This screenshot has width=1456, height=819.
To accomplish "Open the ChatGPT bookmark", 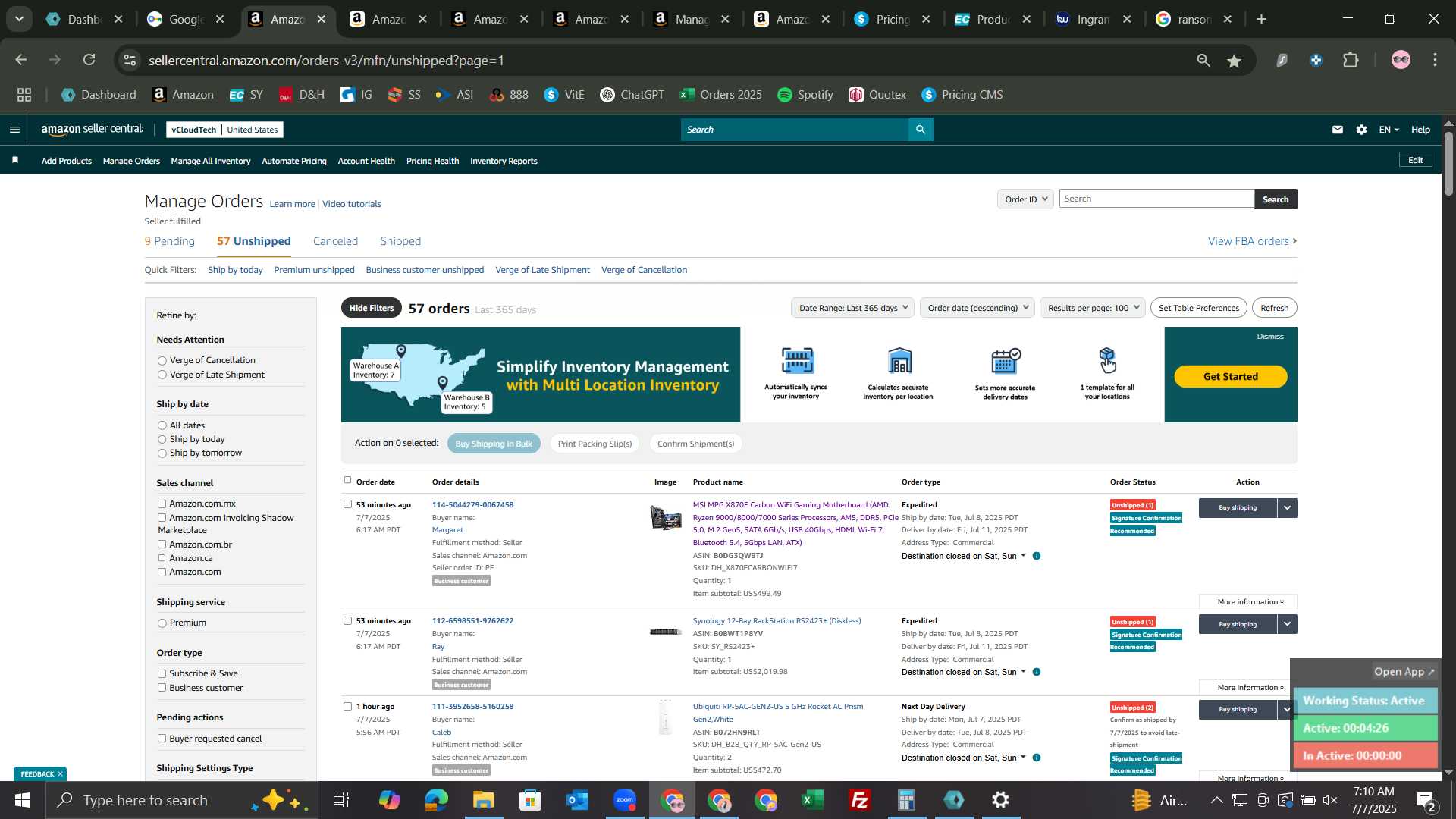I will click(x=632, y=95).
